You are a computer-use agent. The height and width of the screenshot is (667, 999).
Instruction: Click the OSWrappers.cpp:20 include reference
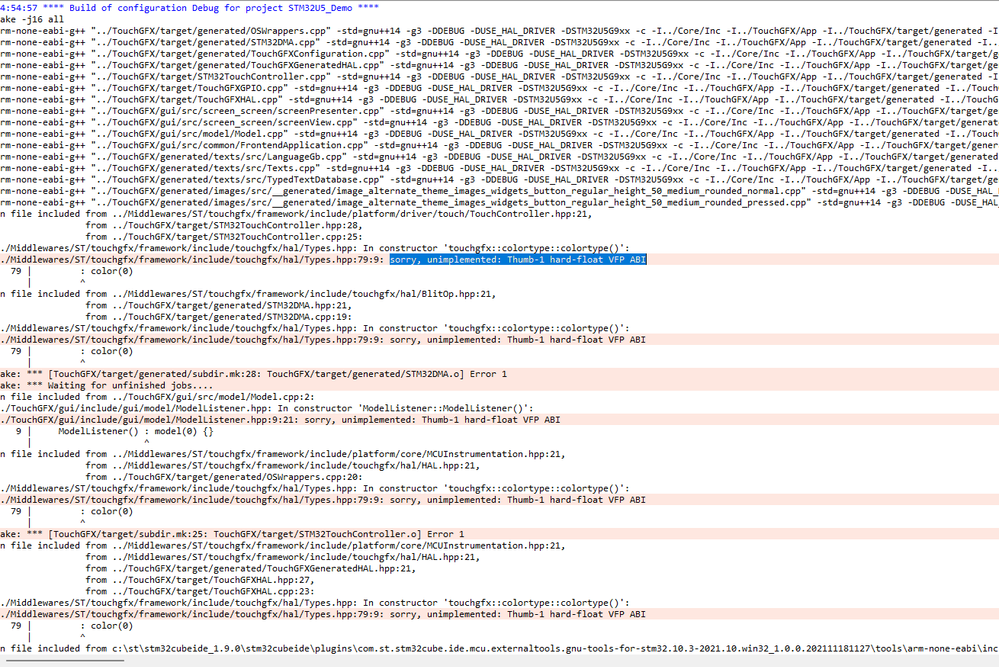(x=280, y=476)
